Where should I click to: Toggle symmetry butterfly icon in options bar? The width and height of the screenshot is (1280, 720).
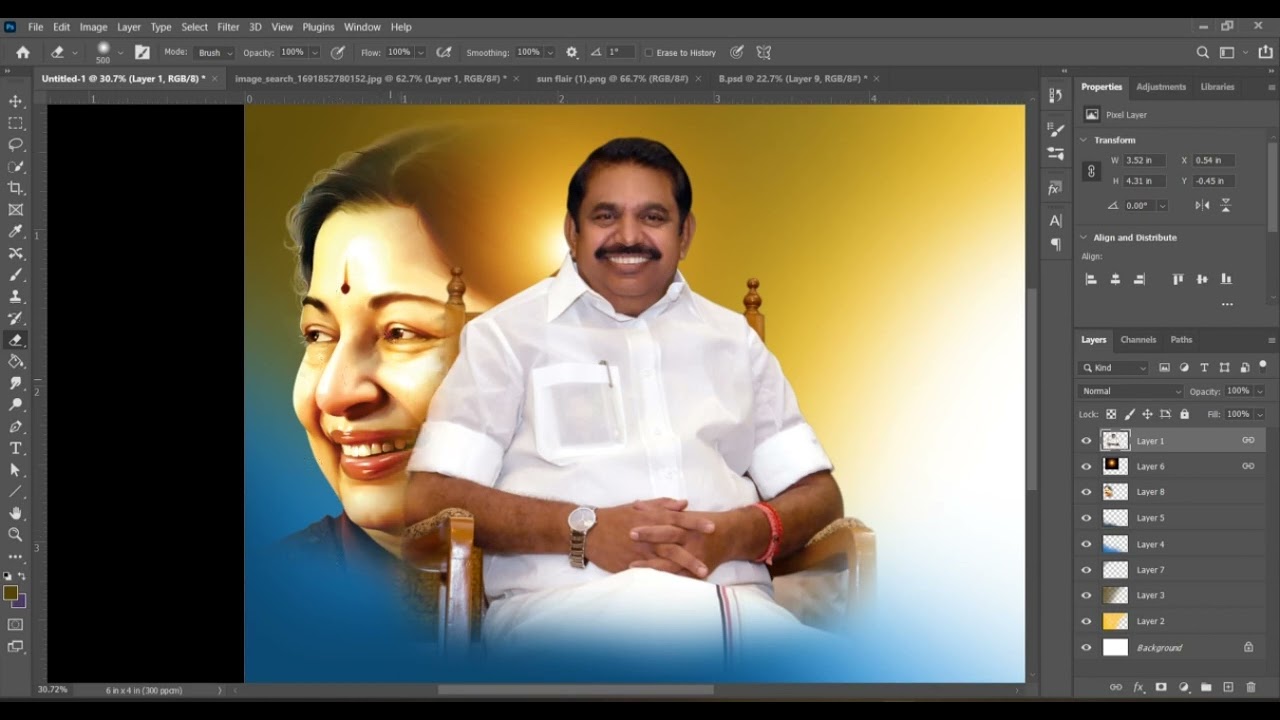point(764,52)
